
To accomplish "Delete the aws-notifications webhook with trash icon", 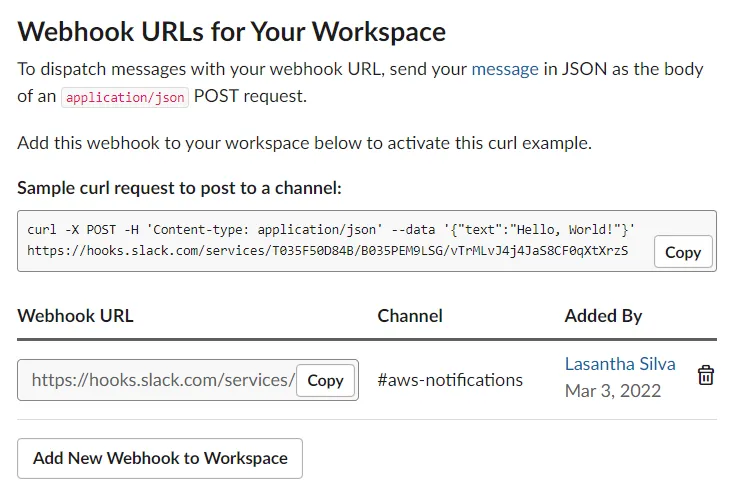I will (x=706, y=375).
